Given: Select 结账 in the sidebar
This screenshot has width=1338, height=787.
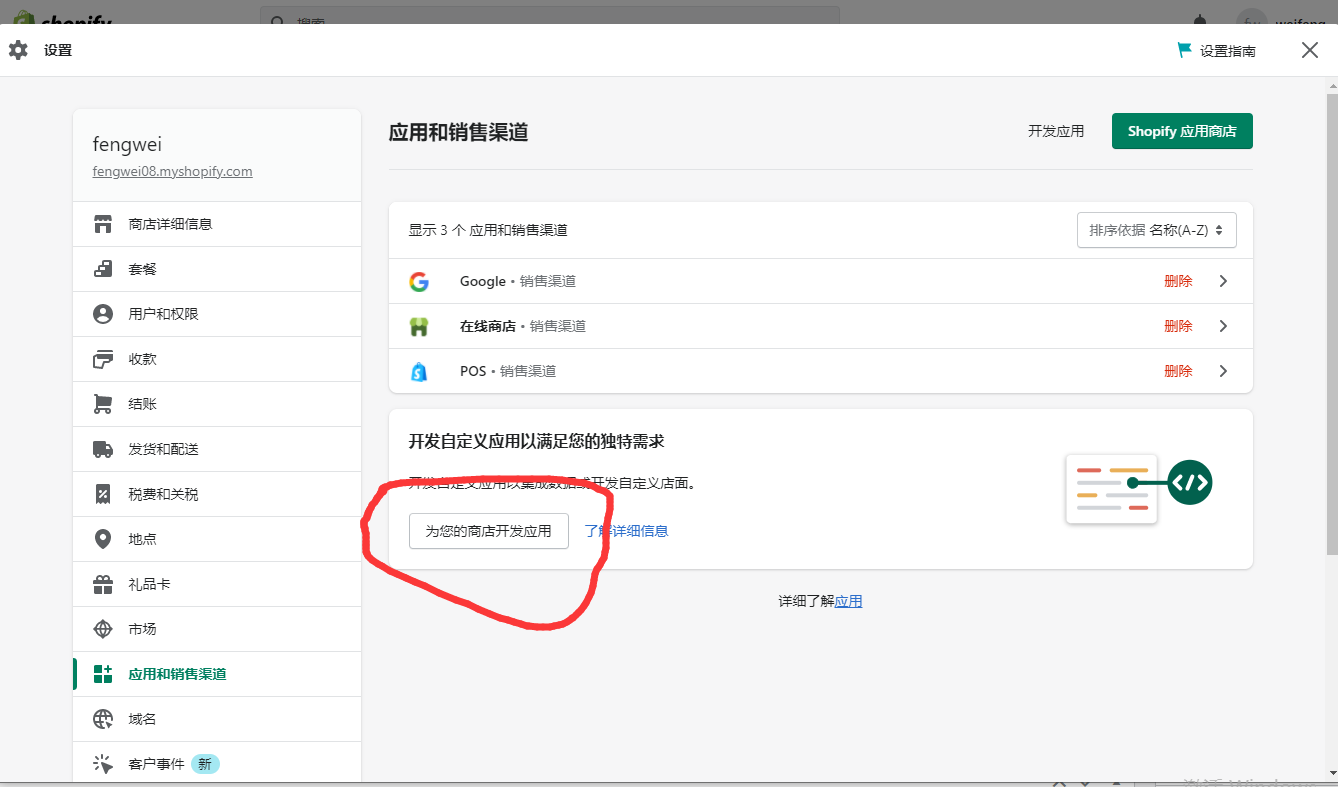Looking at the screenshot, I should point(217,404).
